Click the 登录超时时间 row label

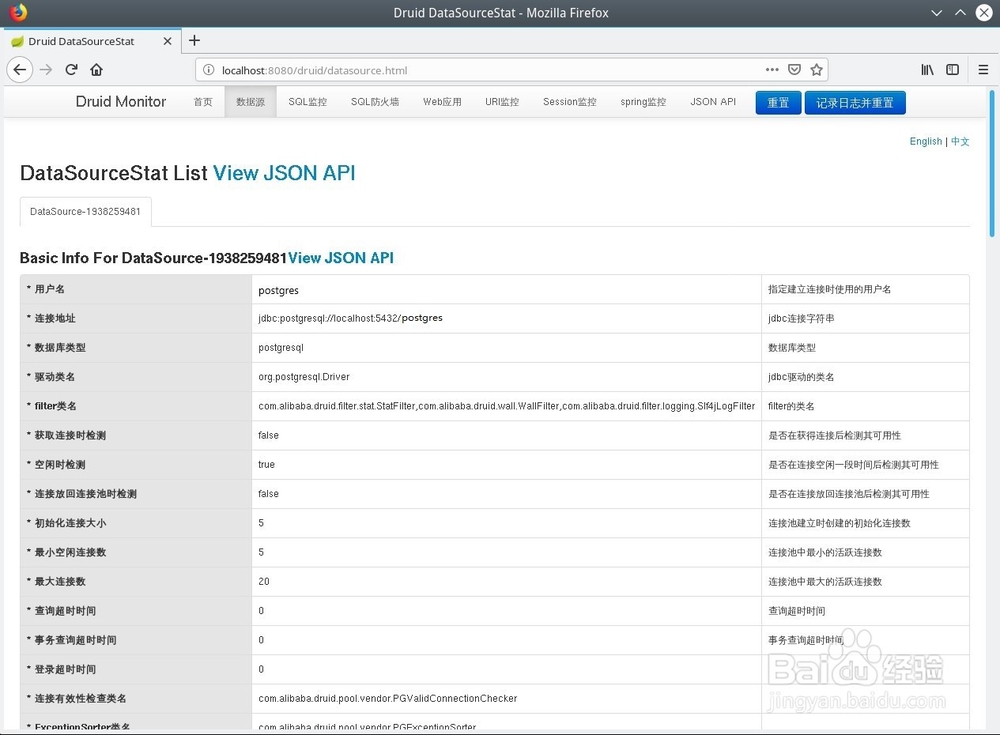click(x=65, y=669)
